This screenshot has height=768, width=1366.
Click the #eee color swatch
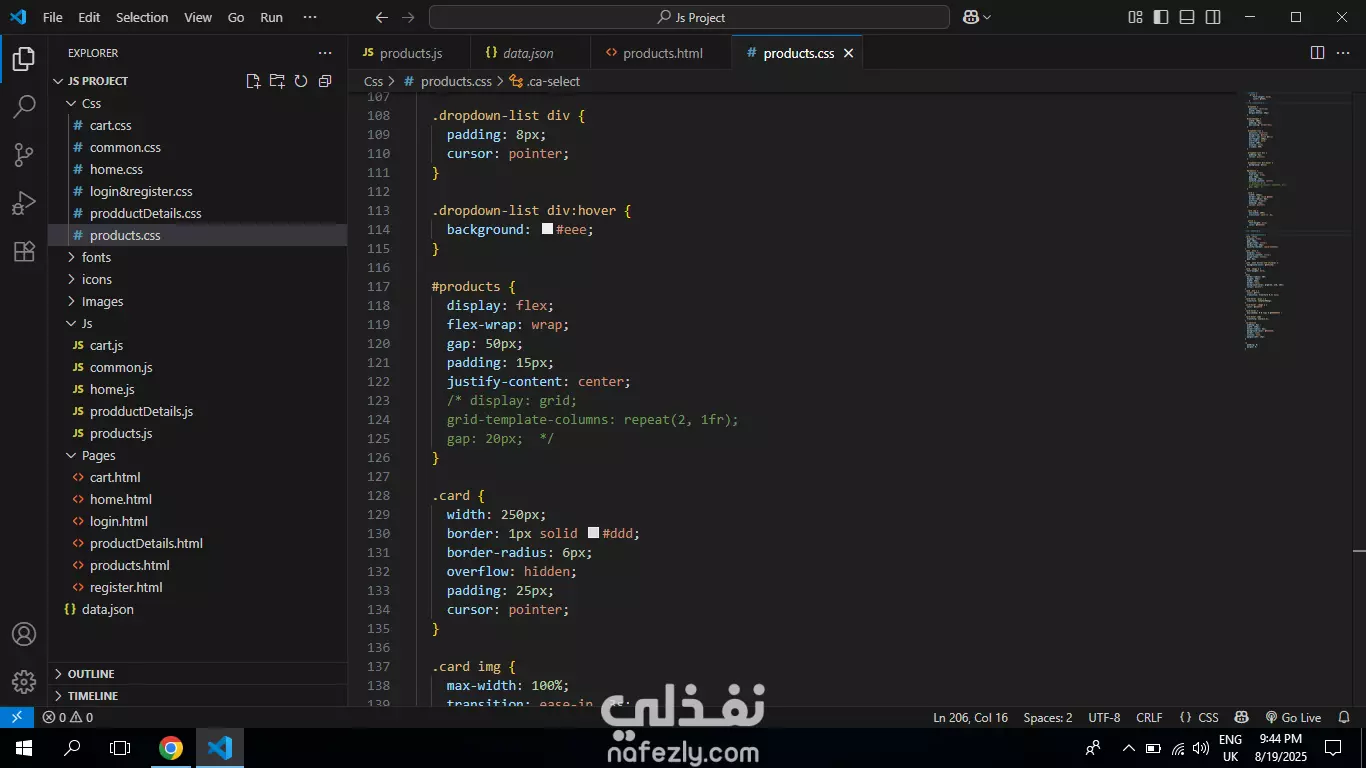pyautogui.click(x=547, y=229)
